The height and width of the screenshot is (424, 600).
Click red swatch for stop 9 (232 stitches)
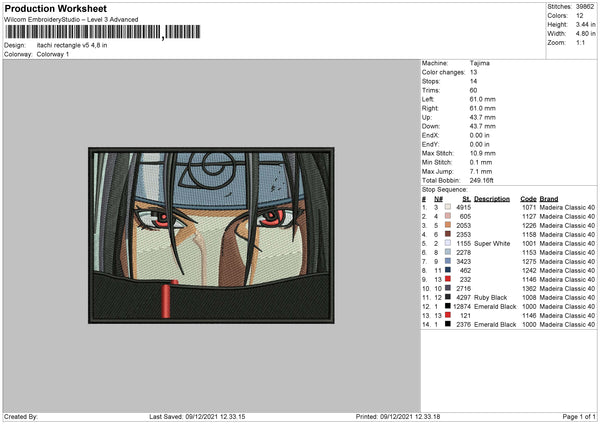pyautogui.click(x=448, y=279)
